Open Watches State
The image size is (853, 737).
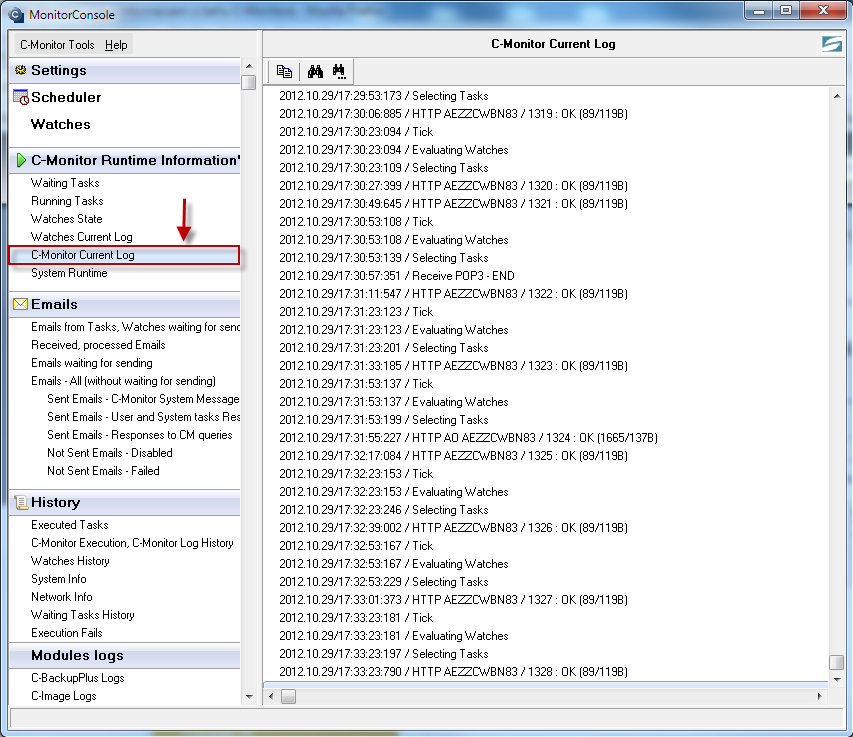[66, 219]
